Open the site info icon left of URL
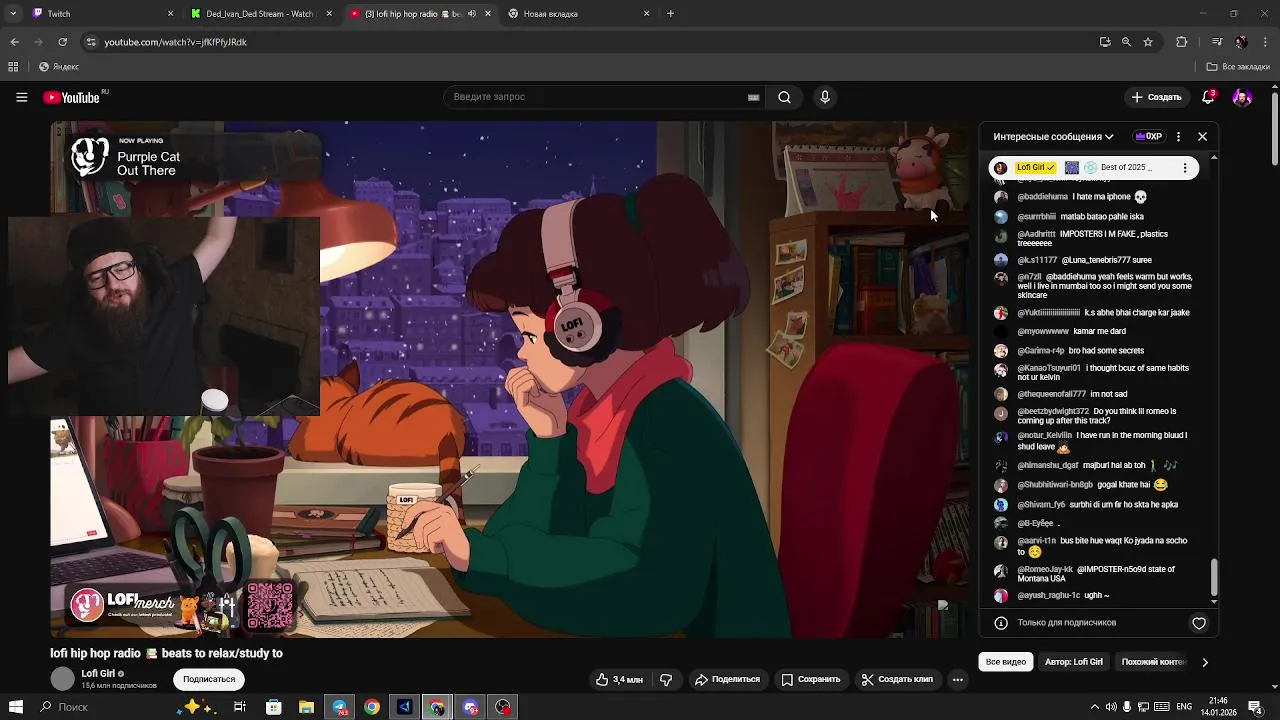 pyautogui.click(x=91, y=42)
